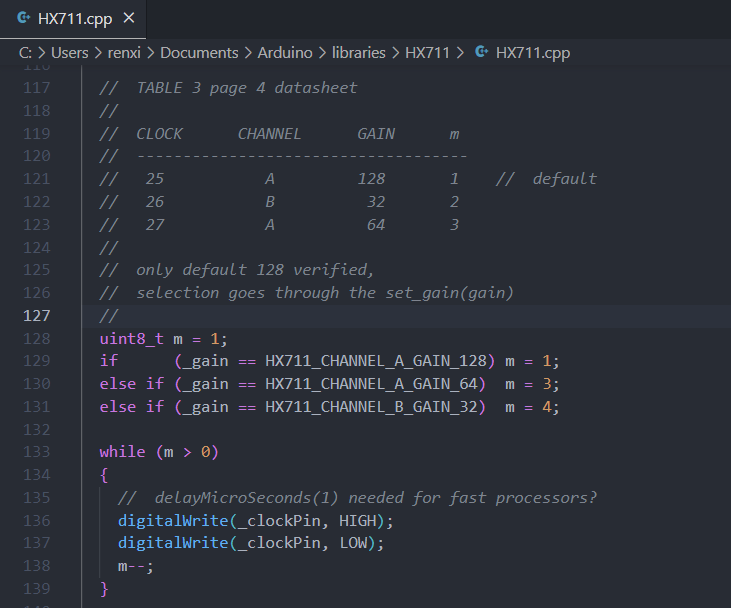731x608 pixels.
Task: Open the HX711.cpp breadcrumb file segment
Action: point(533,53)
